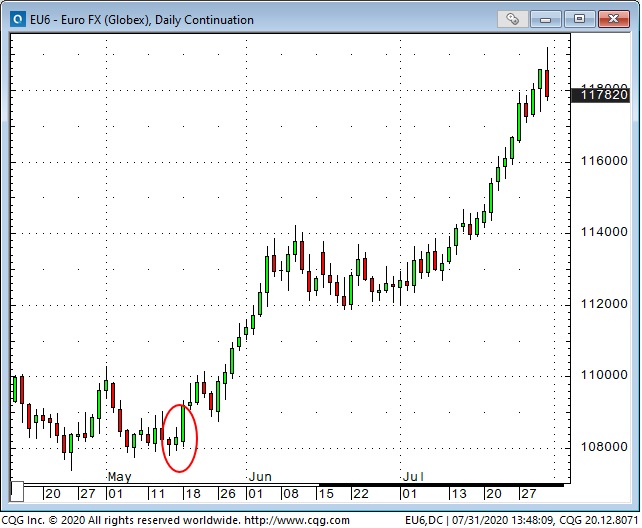
Task: Minimize the Euro FX chart window
Action: point(546,19)
